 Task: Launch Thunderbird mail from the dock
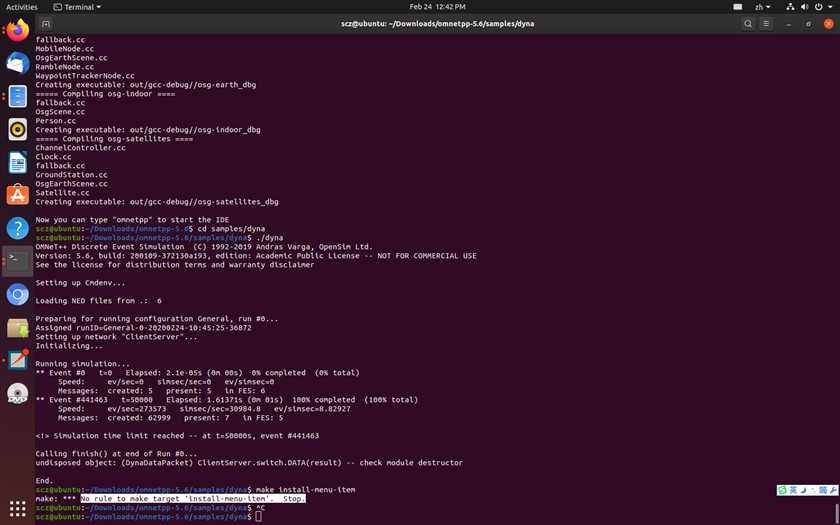(x=18, y=63)
